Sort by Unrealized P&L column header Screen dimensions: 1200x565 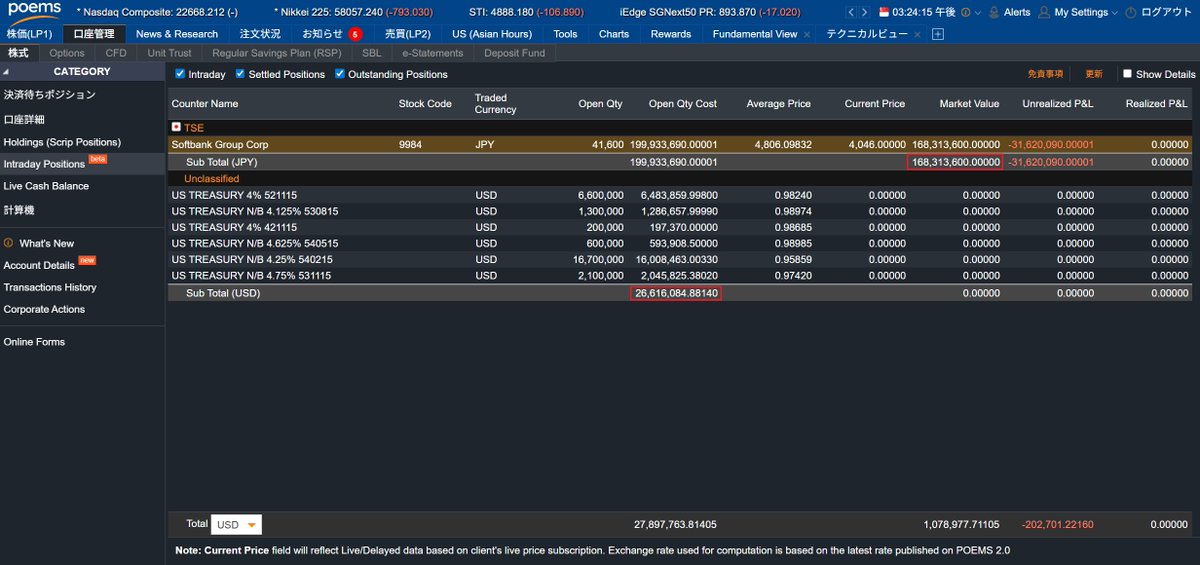click(1058, 104)
